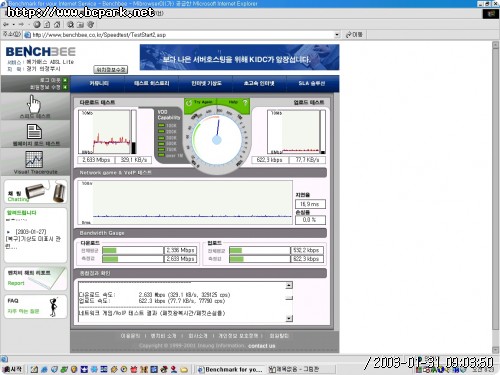Click results textbox scroll down arrow
The height and width of the screenshot is (375, 500).
point(289,318)
